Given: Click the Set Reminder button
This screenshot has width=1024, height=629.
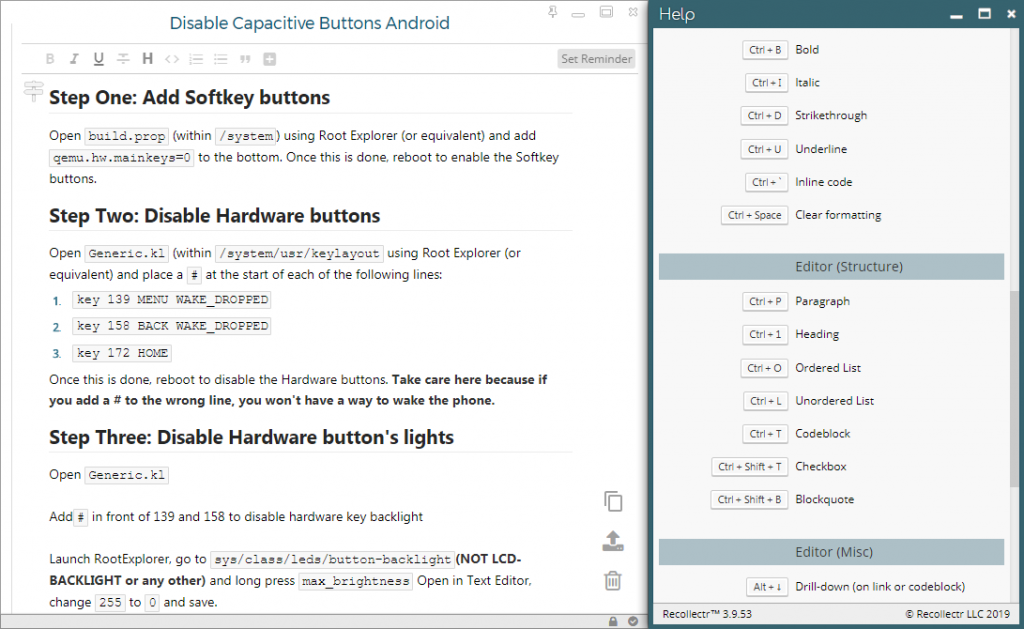Looking at the screenshot, I should click(x=596, y=59).
